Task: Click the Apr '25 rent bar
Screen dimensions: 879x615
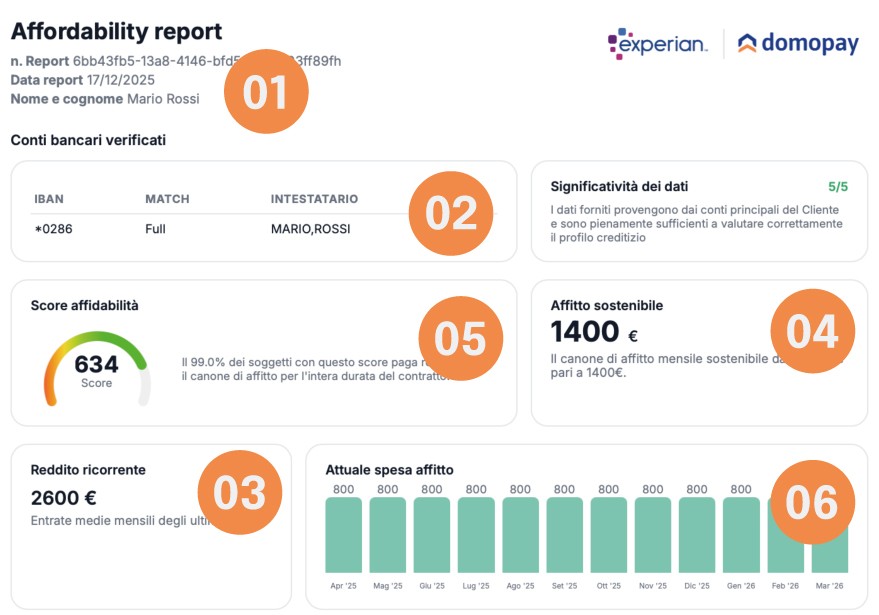Action: click(343, 535)
